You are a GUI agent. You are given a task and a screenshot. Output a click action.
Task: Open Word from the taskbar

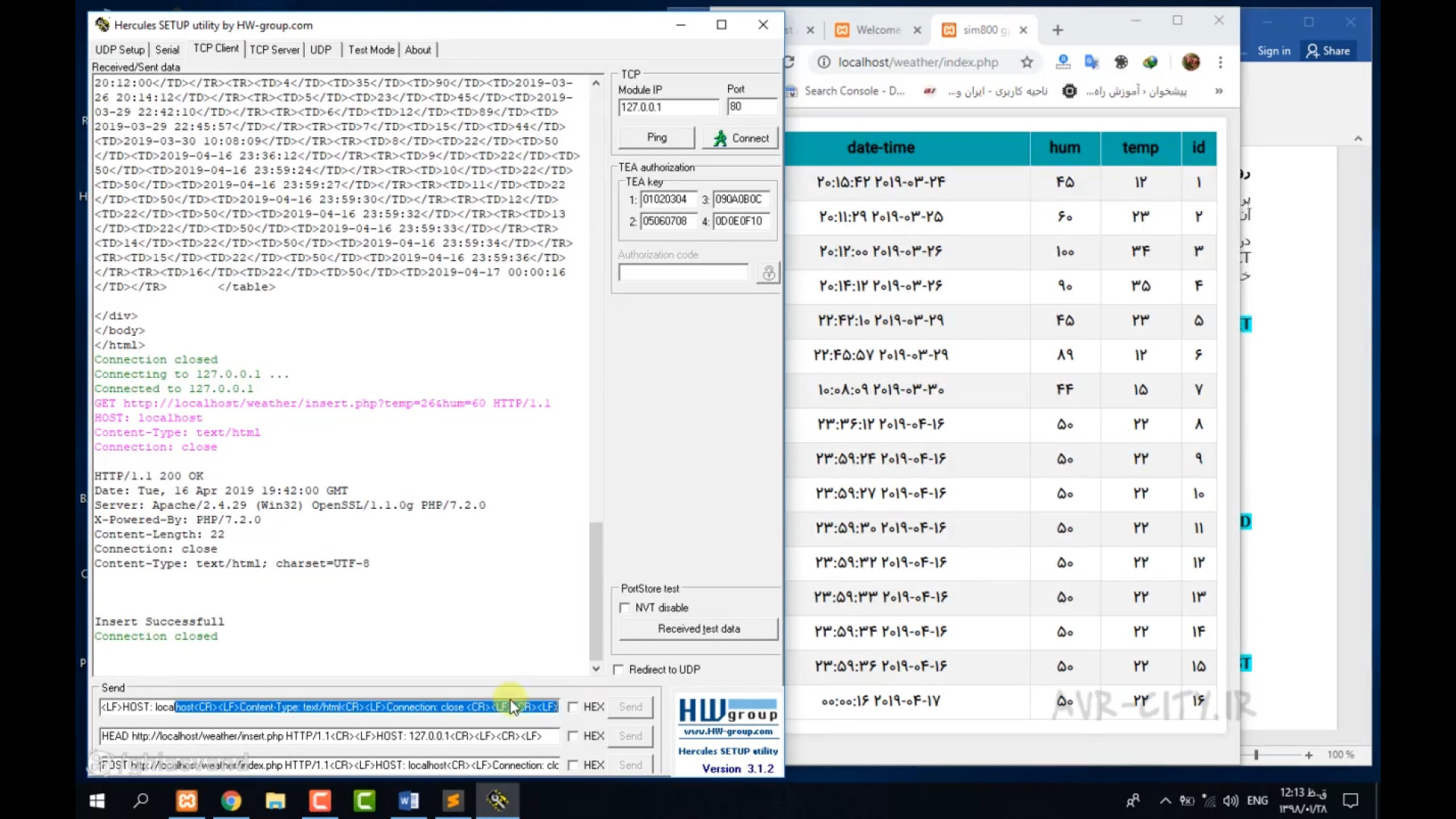pos(409,801)
